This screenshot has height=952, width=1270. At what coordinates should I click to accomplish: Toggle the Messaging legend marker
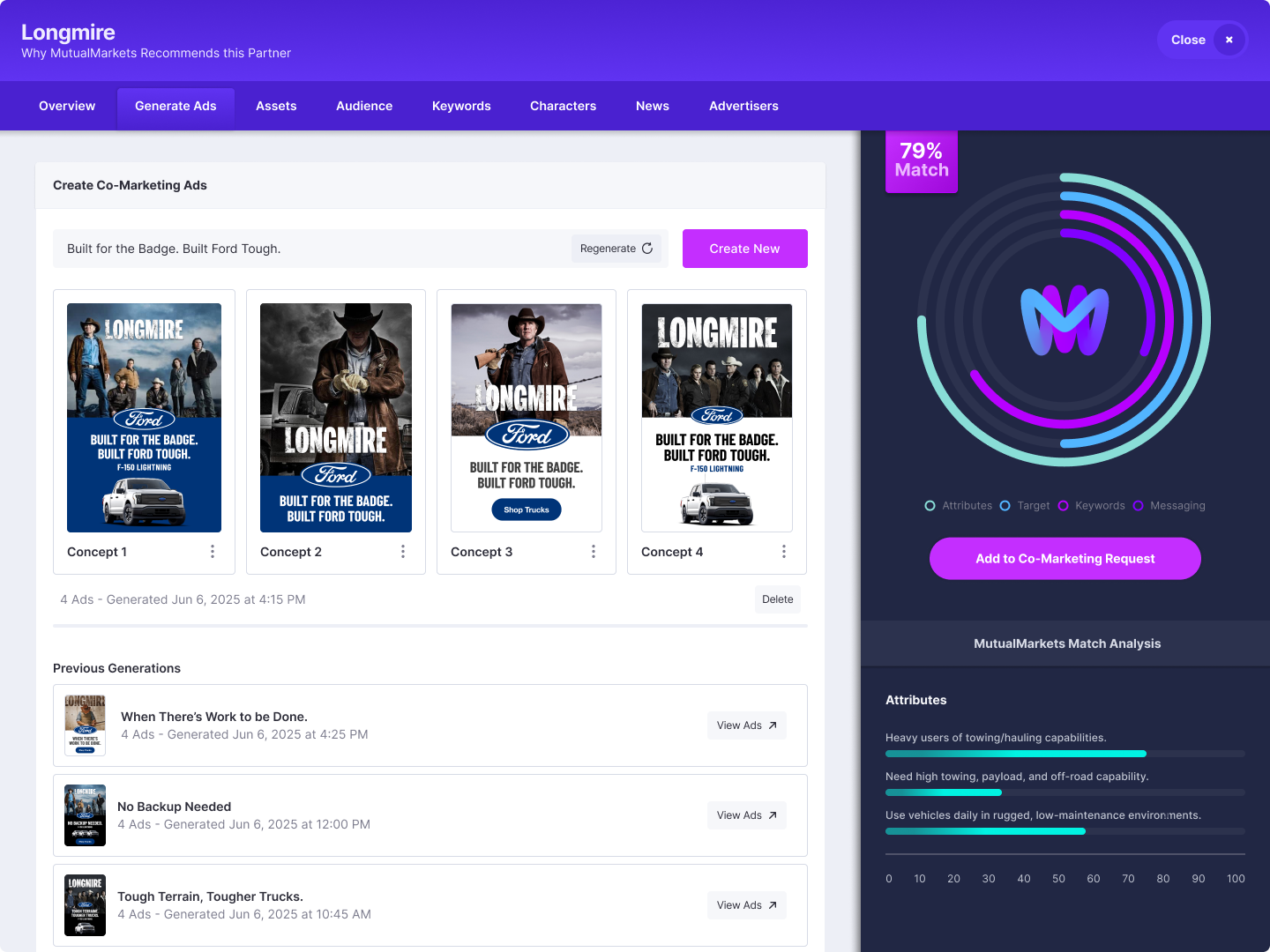point(1139,505)
